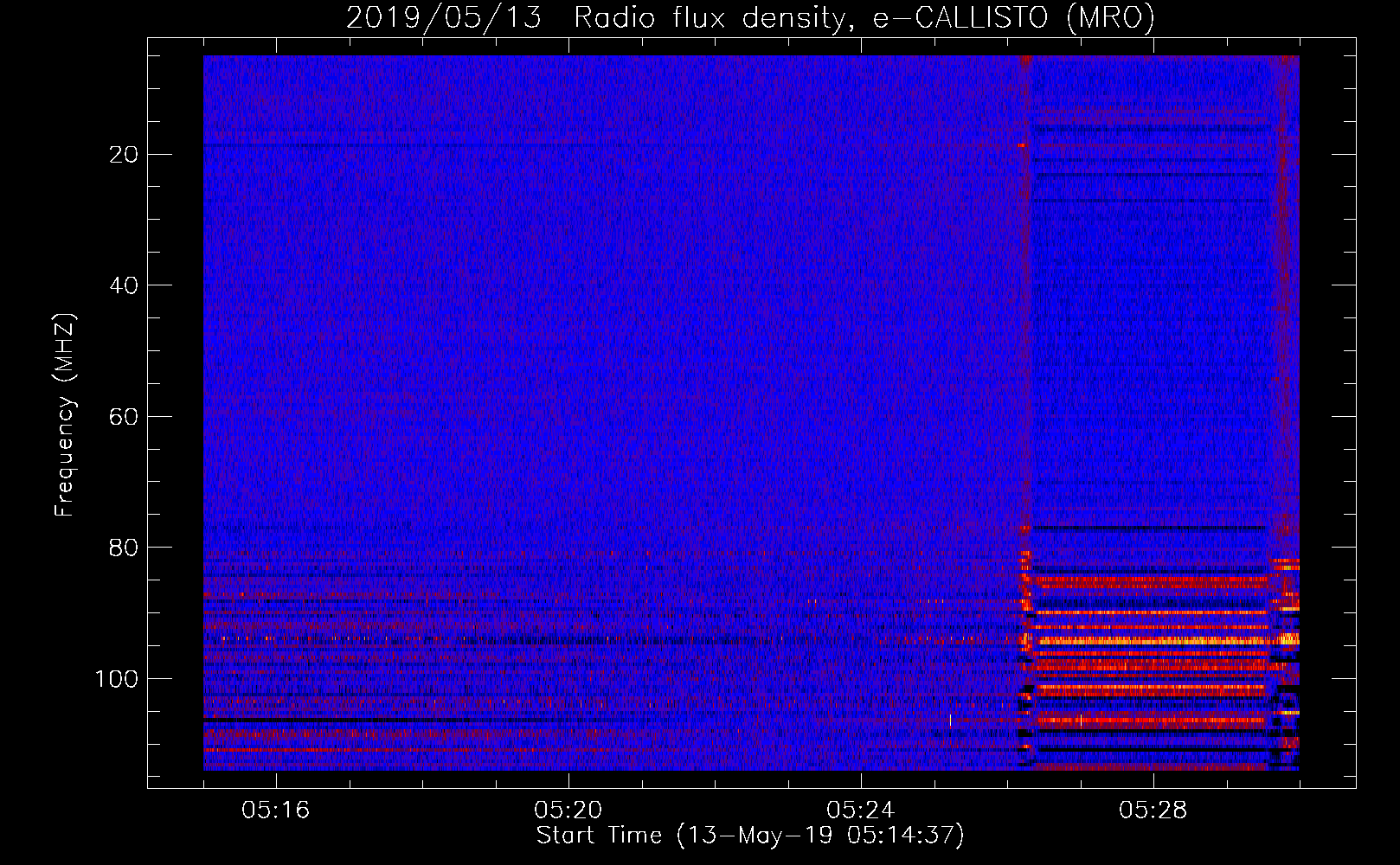Click the '05:20' time tick label
1400x865 pixels.
pos(568,811)
